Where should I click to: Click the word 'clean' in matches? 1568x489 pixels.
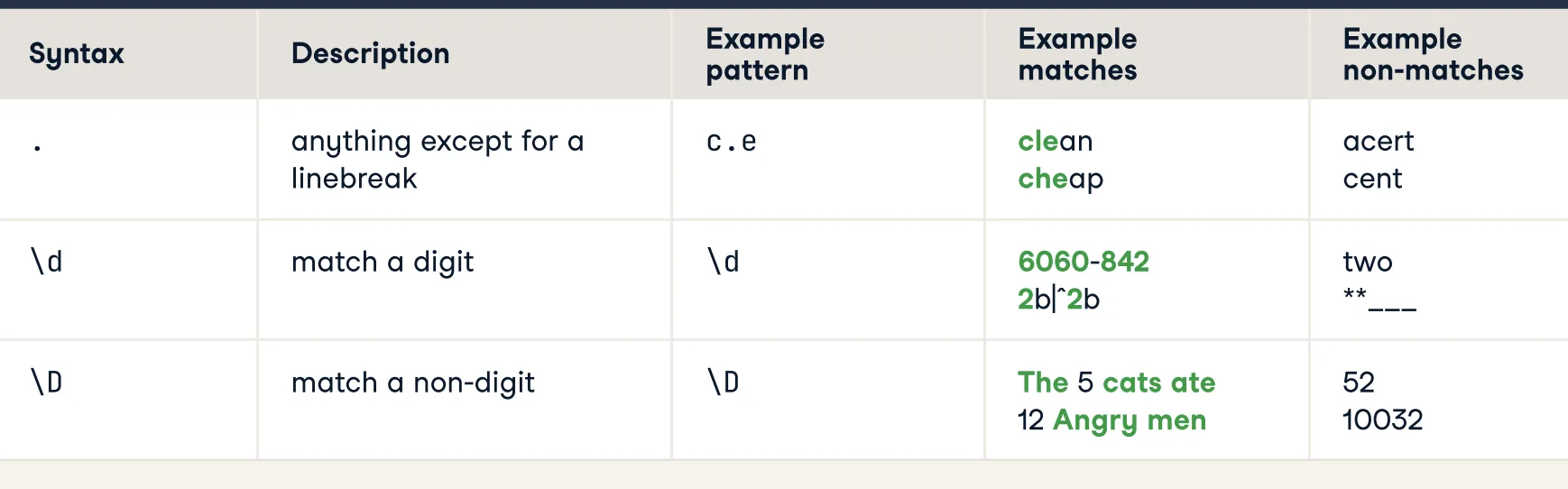(x=1055, y=142)
